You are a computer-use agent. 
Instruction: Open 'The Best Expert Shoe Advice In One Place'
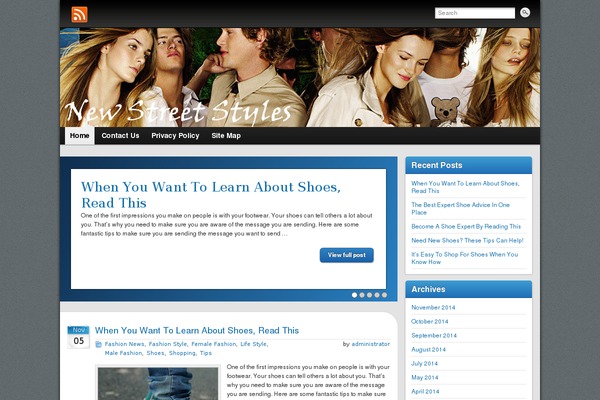[460, 209]
